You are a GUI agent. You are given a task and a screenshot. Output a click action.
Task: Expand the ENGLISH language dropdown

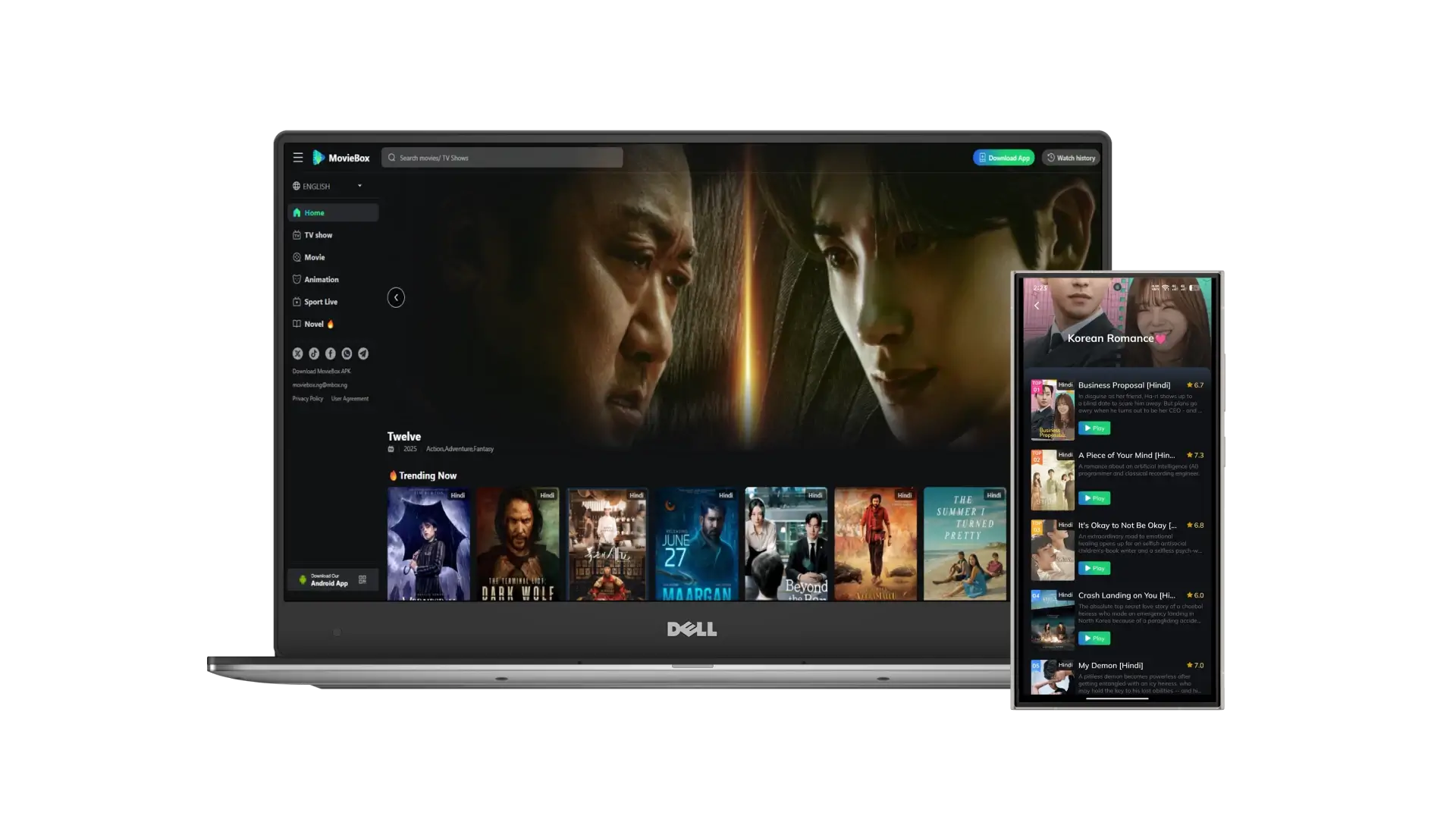(x=328, y=186)
